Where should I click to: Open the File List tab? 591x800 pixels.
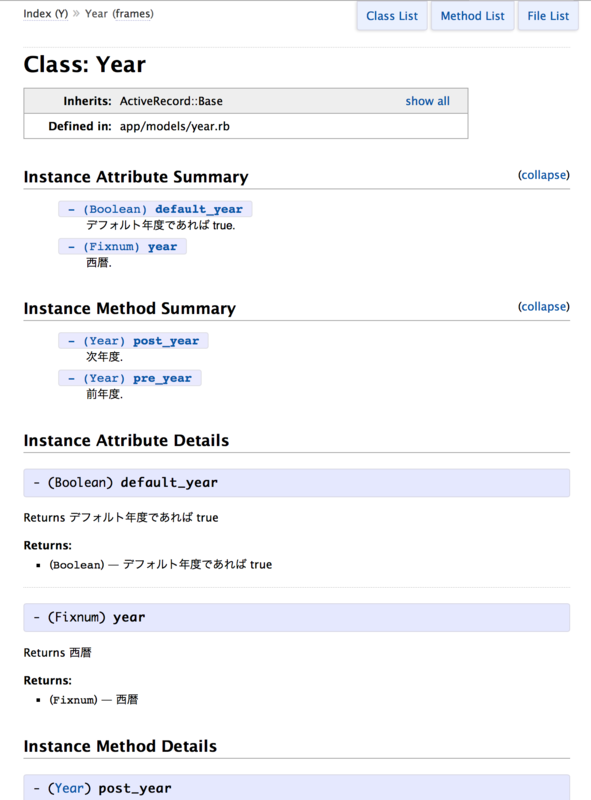548,16
